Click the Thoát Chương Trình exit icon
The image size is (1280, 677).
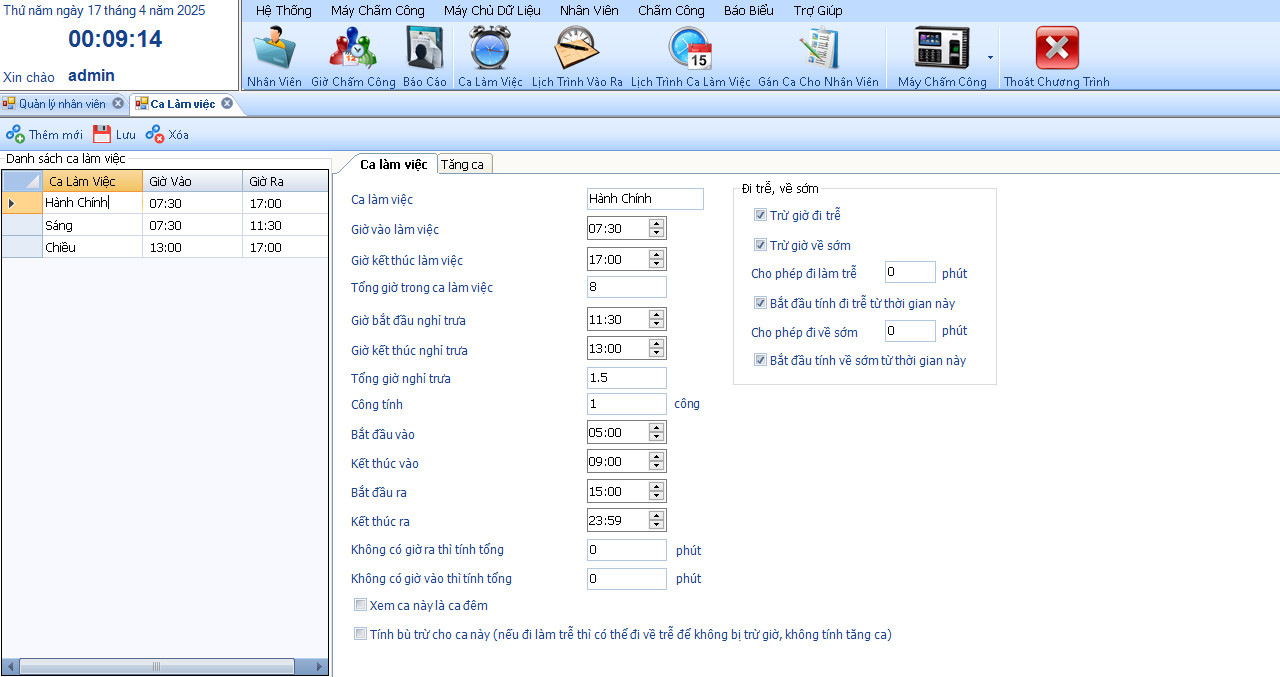coord(1056,50)
